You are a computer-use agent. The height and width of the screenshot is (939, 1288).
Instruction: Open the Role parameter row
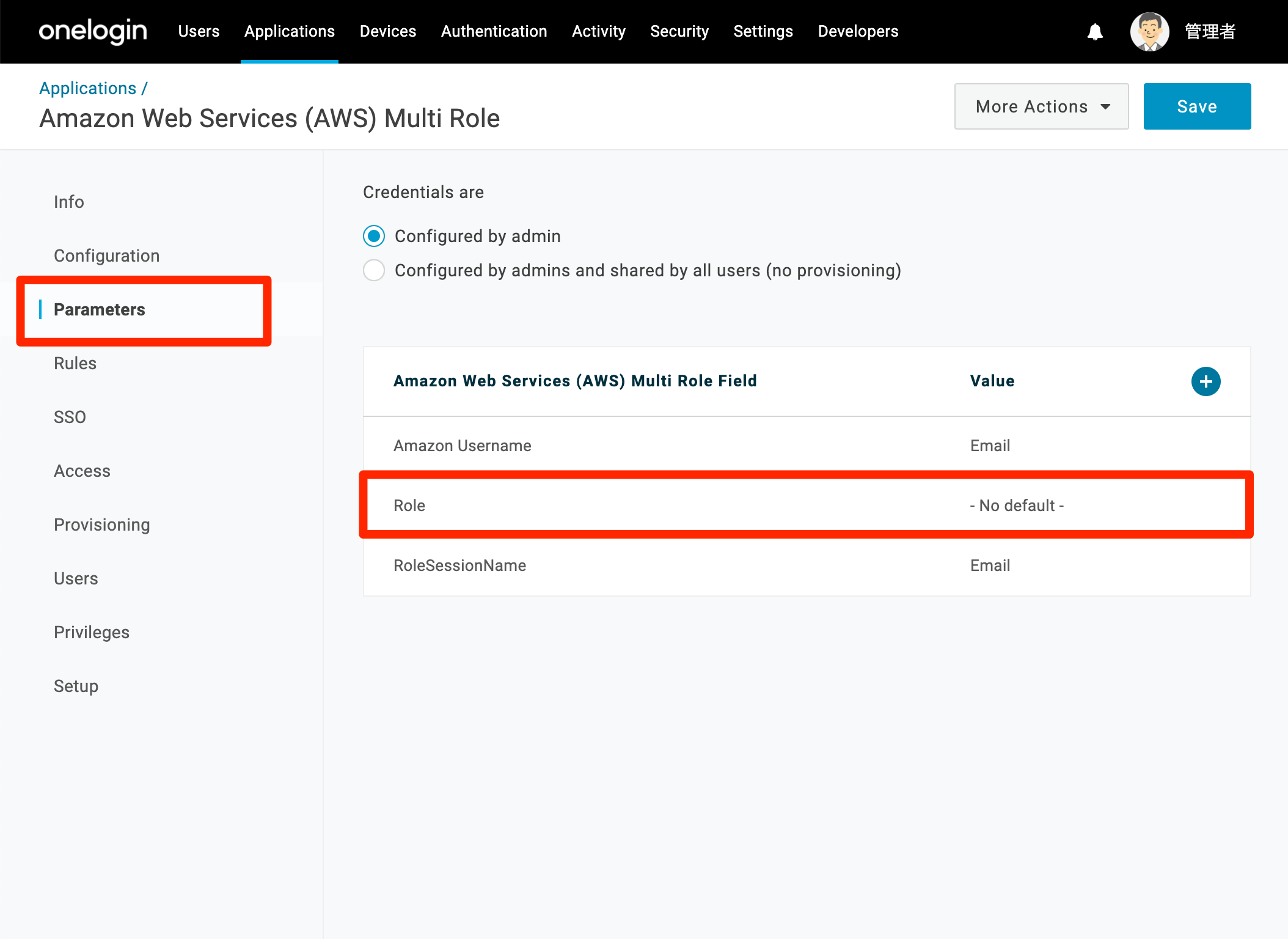click(x=807, y=506)
